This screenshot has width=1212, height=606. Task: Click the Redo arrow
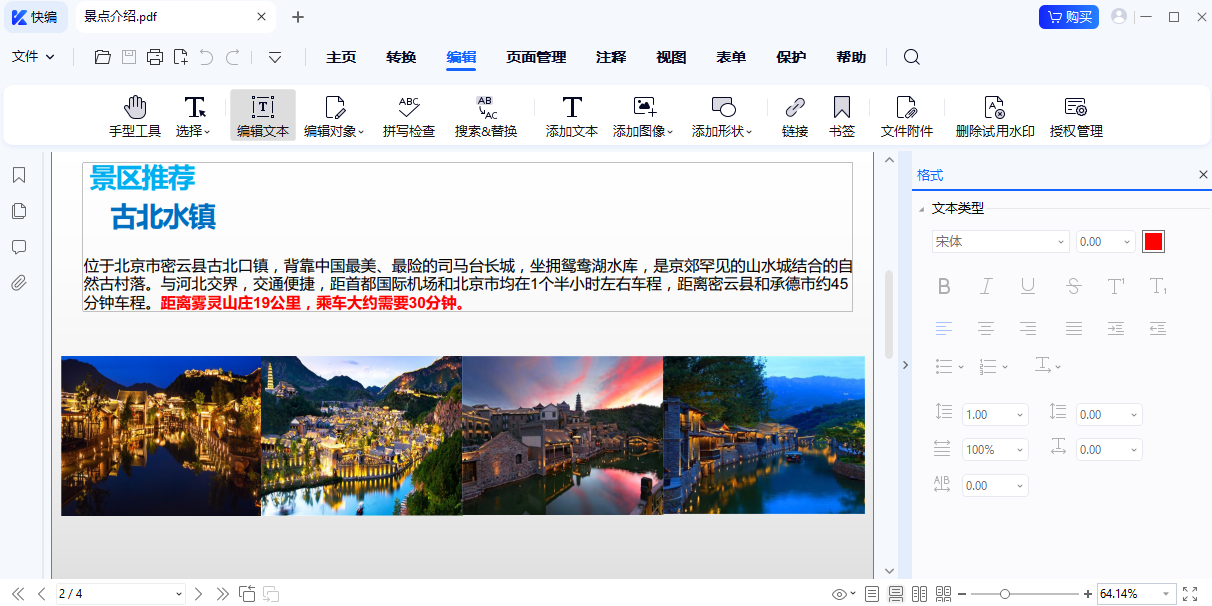(x=233, y=57)
